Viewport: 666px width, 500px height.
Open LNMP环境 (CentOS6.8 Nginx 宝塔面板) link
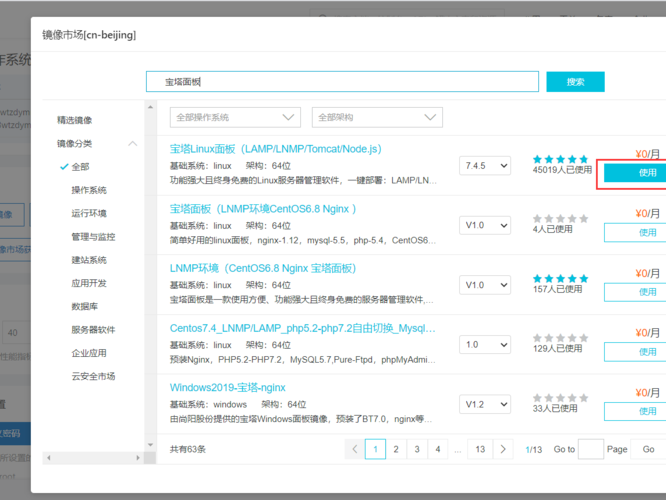pyautogui.click(x=263, y=268)
